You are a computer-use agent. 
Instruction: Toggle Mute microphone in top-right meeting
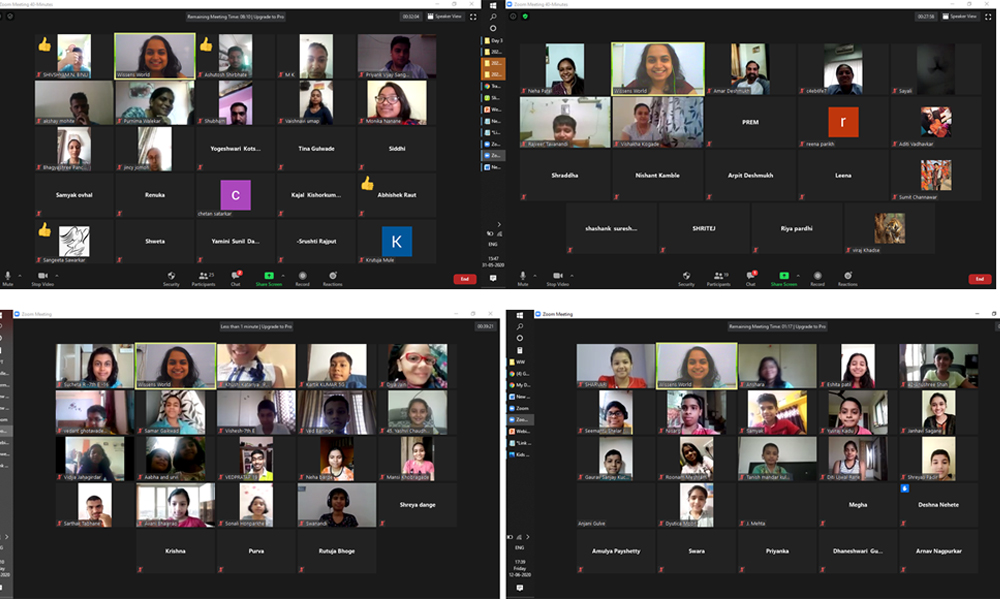(522, 277)
